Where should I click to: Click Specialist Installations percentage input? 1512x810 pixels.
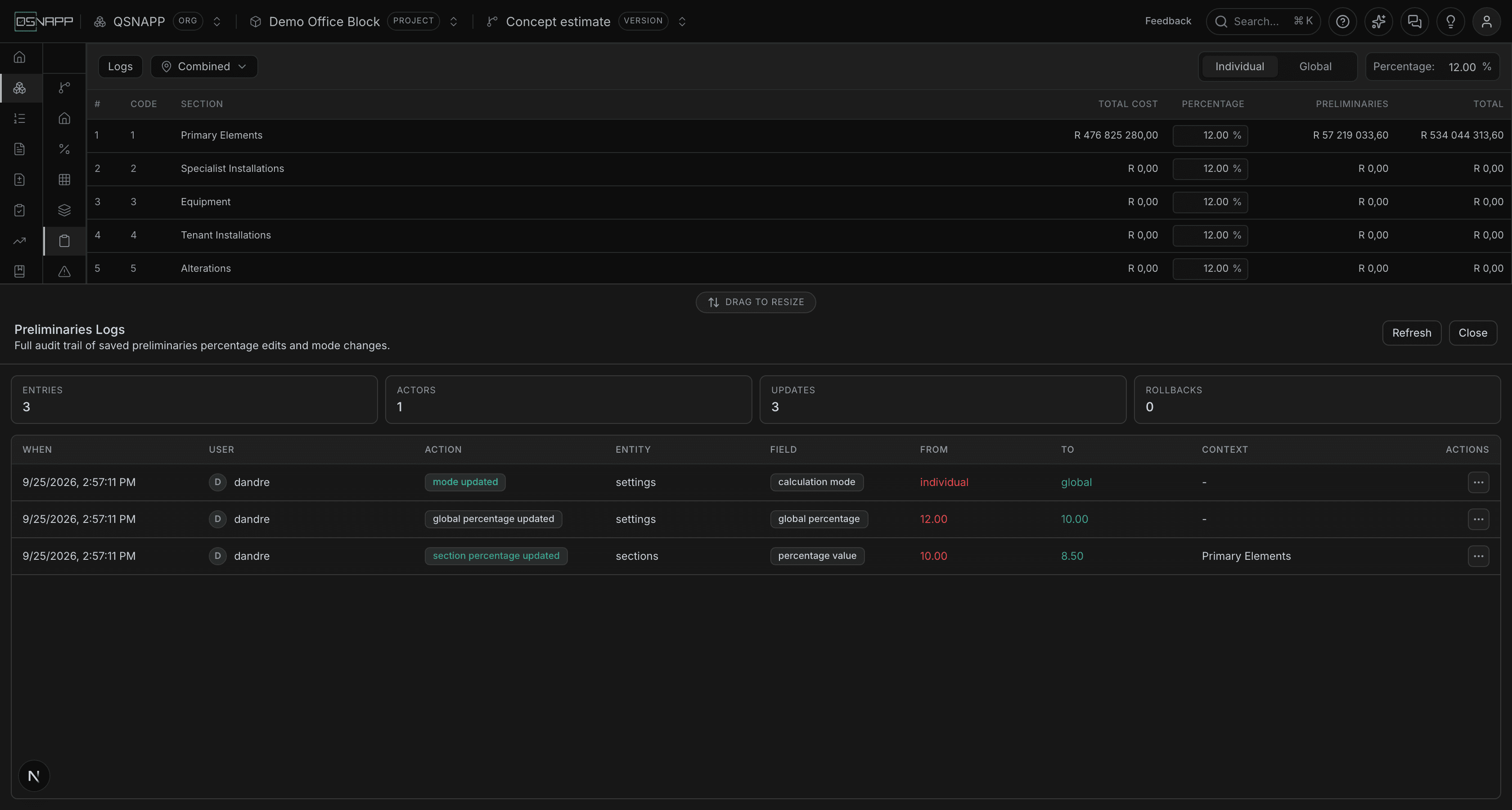tap(1210, 169)
